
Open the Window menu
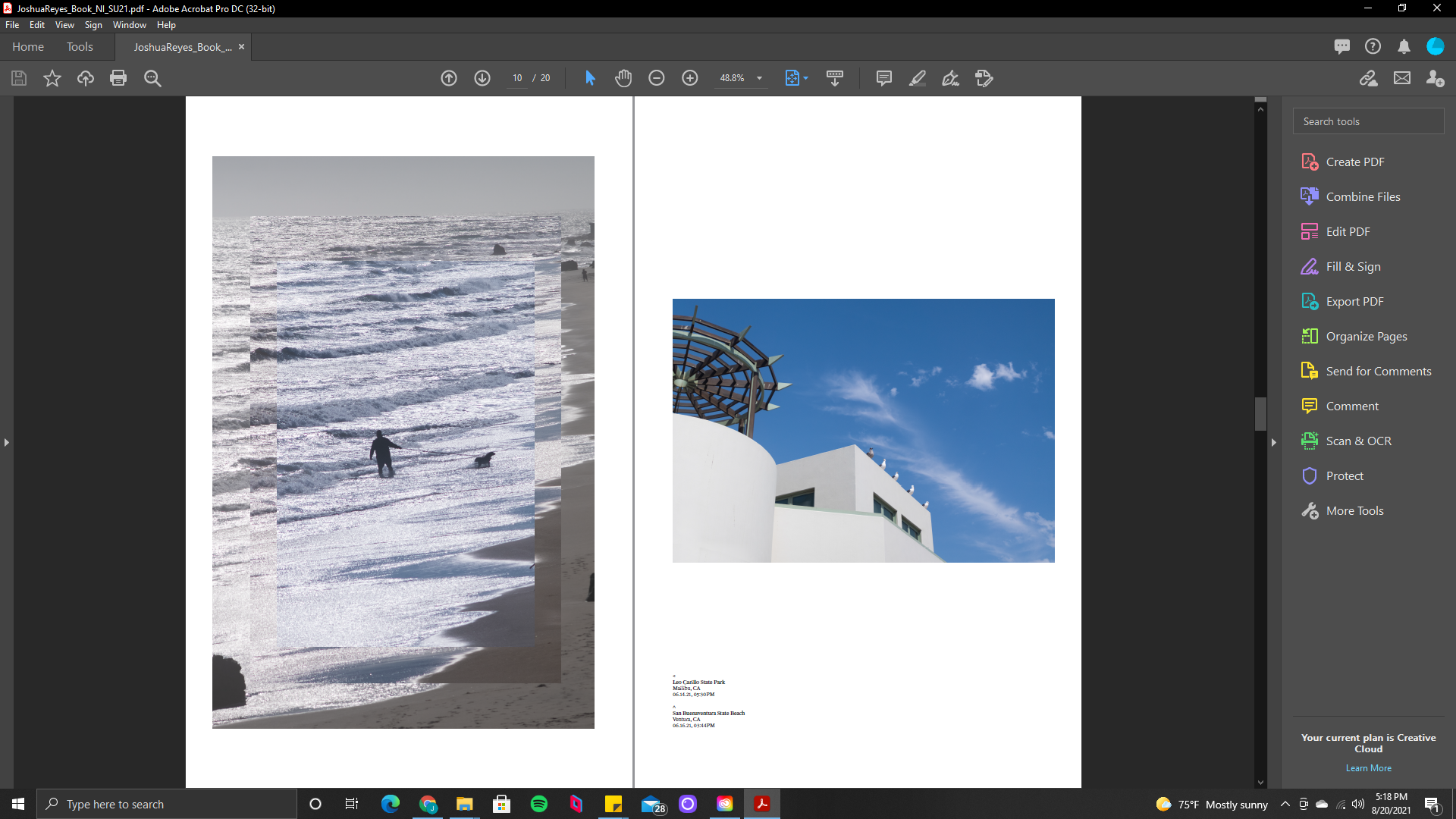[x=129, y=25]
